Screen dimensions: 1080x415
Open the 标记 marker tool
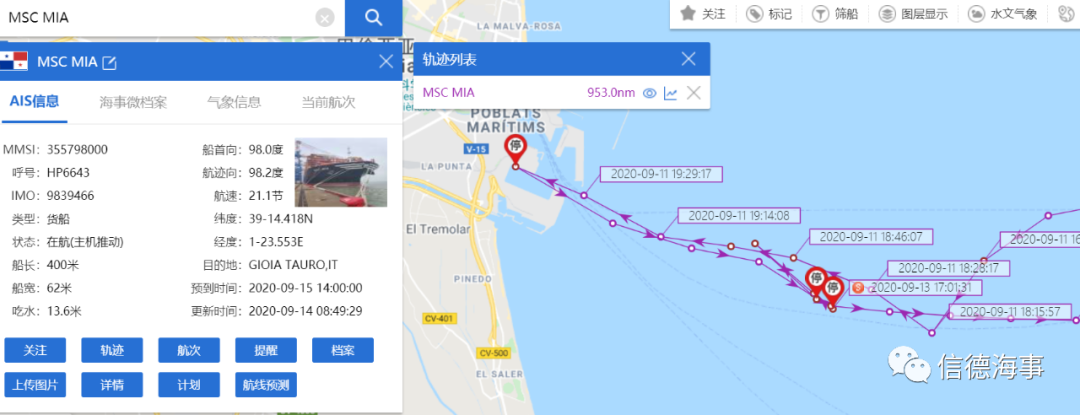[x=770, y=14]
